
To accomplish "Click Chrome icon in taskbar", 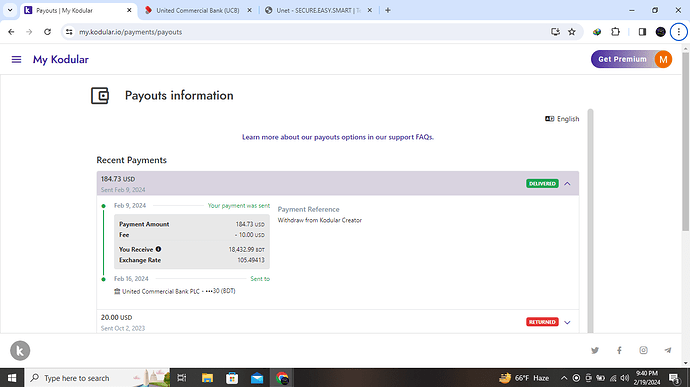I will (x=282, y=378).
